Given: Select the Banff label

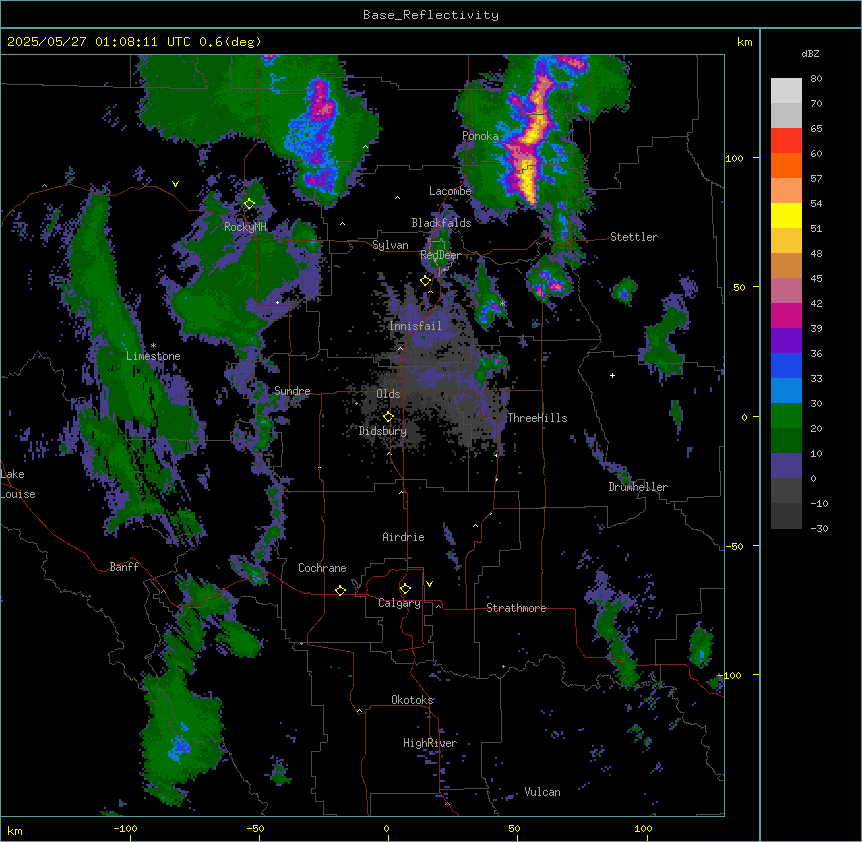Looking at the screenshot, I should pyautogui.click(x=124, y=567).
